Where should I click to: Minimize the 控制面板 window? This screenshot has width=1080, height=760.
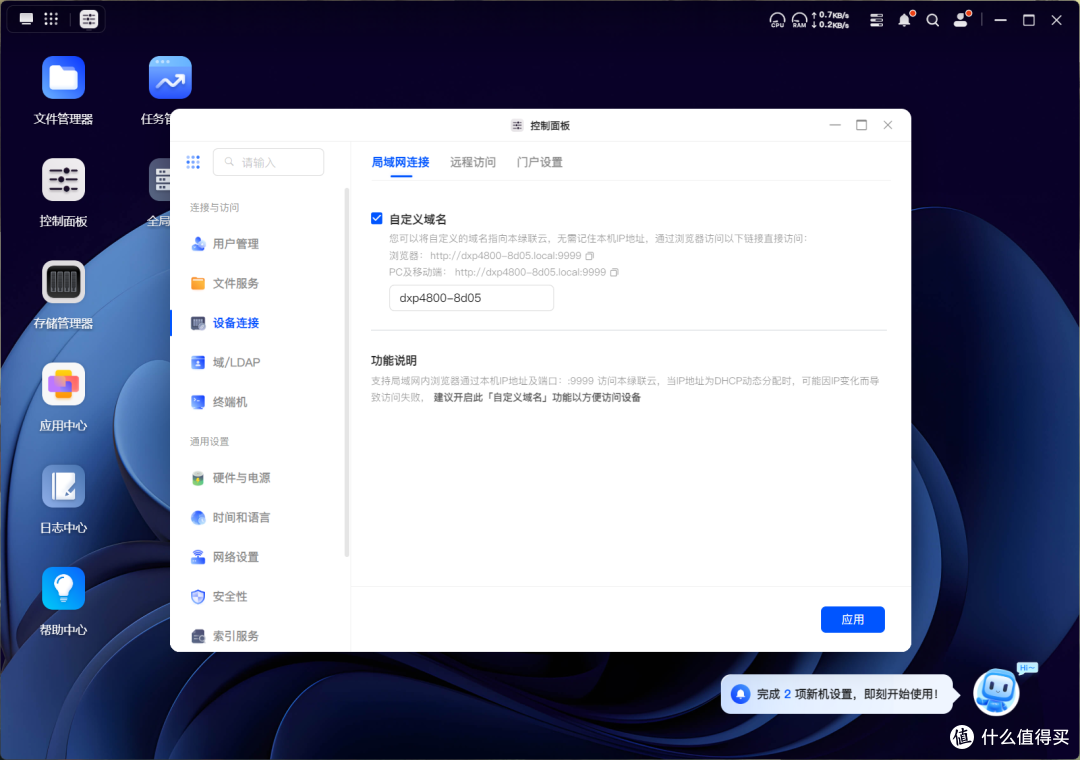[x=835, y=125]
